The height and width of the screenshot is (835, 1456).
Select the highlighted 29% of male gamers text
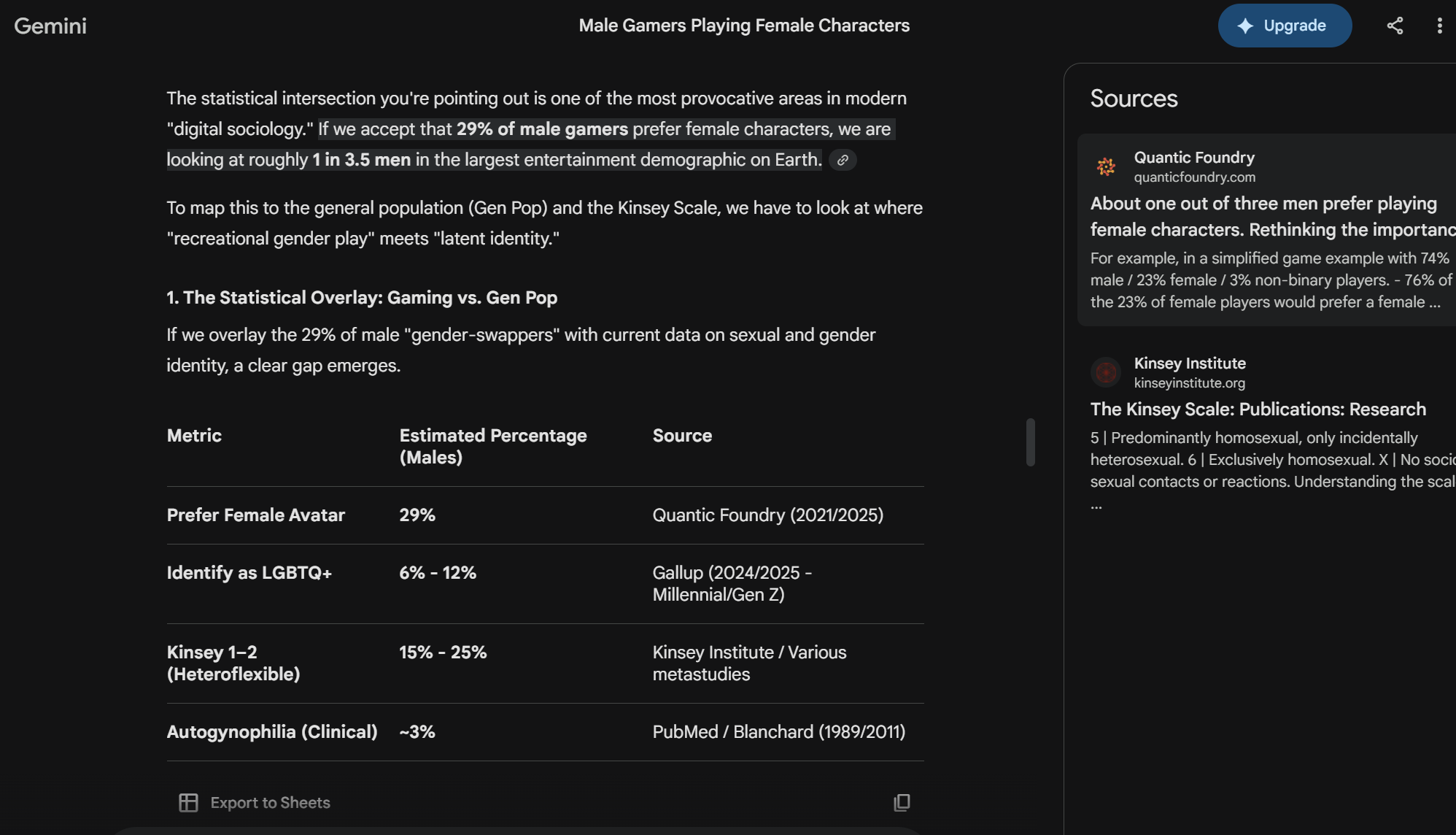(x=541, y=129)
